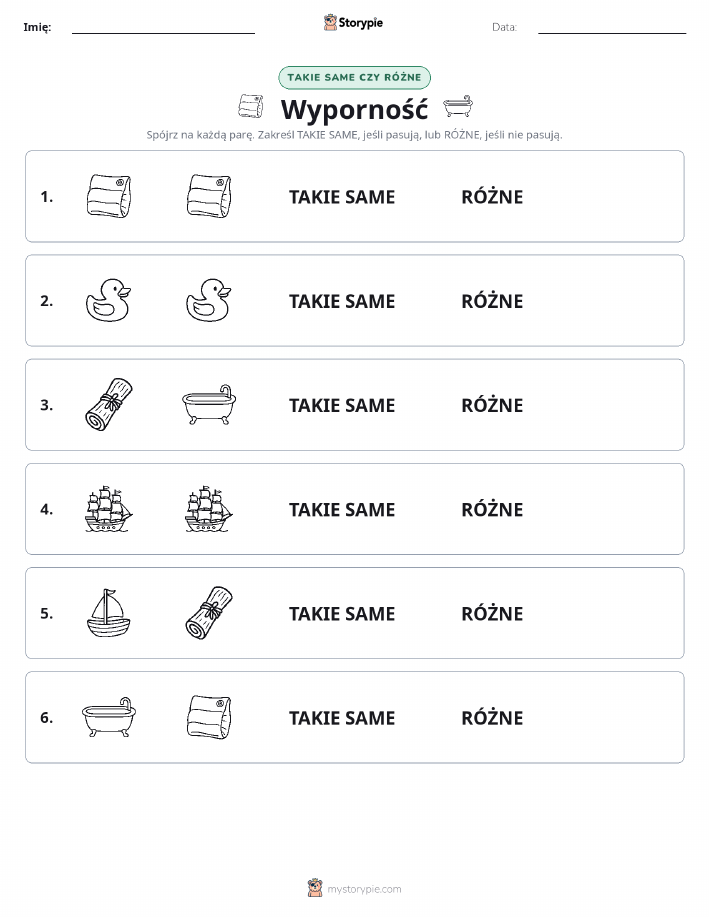Image resolution: width=709 pixels, height=917 pixels.
Task: Click the bathtub icon in row 3
Action: coord(209,404)
